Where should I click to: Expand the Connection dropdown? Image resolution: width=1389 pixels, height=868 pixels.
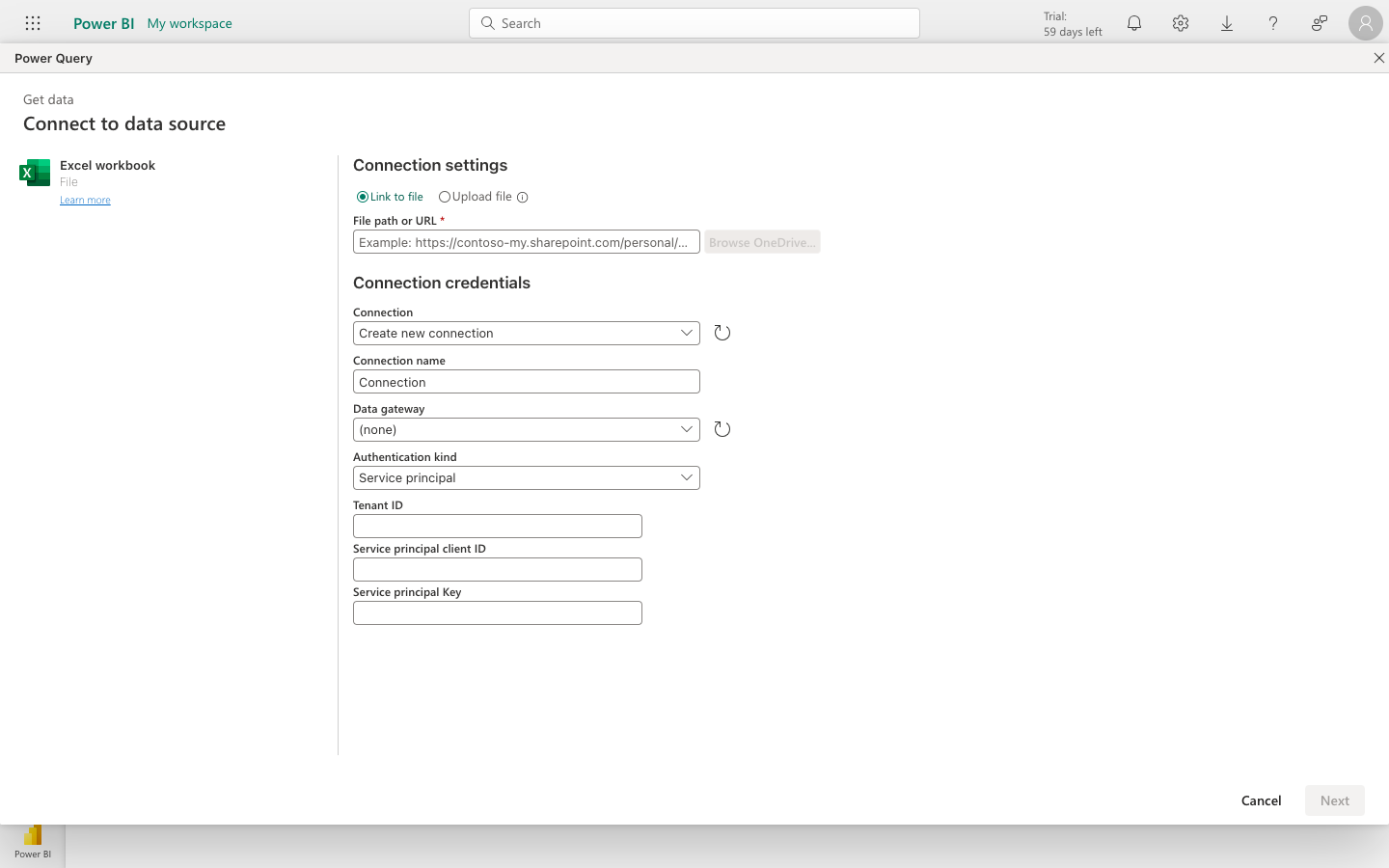pyautogui.click(x=527, y=333)
